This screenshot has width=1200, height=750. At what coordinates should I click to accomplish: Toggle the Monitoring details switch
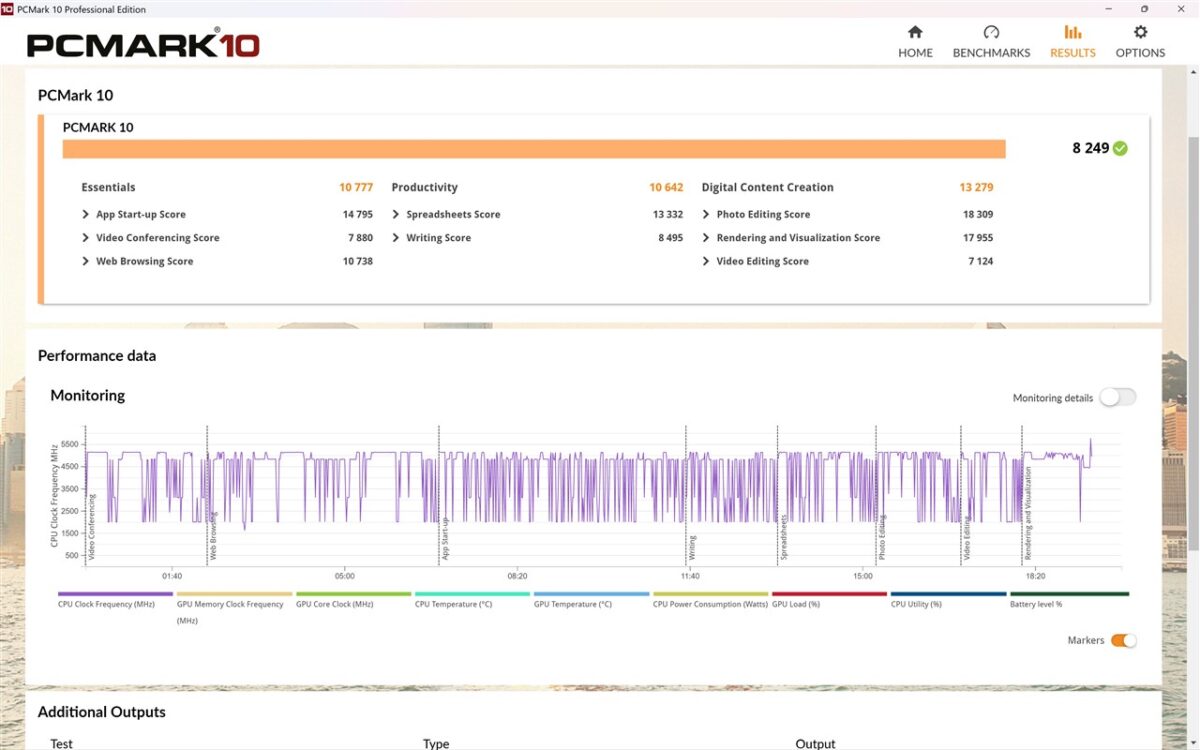click(1117, 397)
